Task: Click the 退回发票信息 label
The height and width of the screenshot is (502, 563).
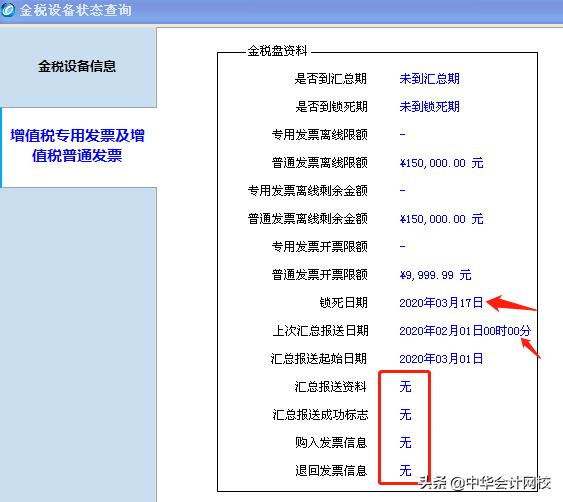Action: click(331, 470)
